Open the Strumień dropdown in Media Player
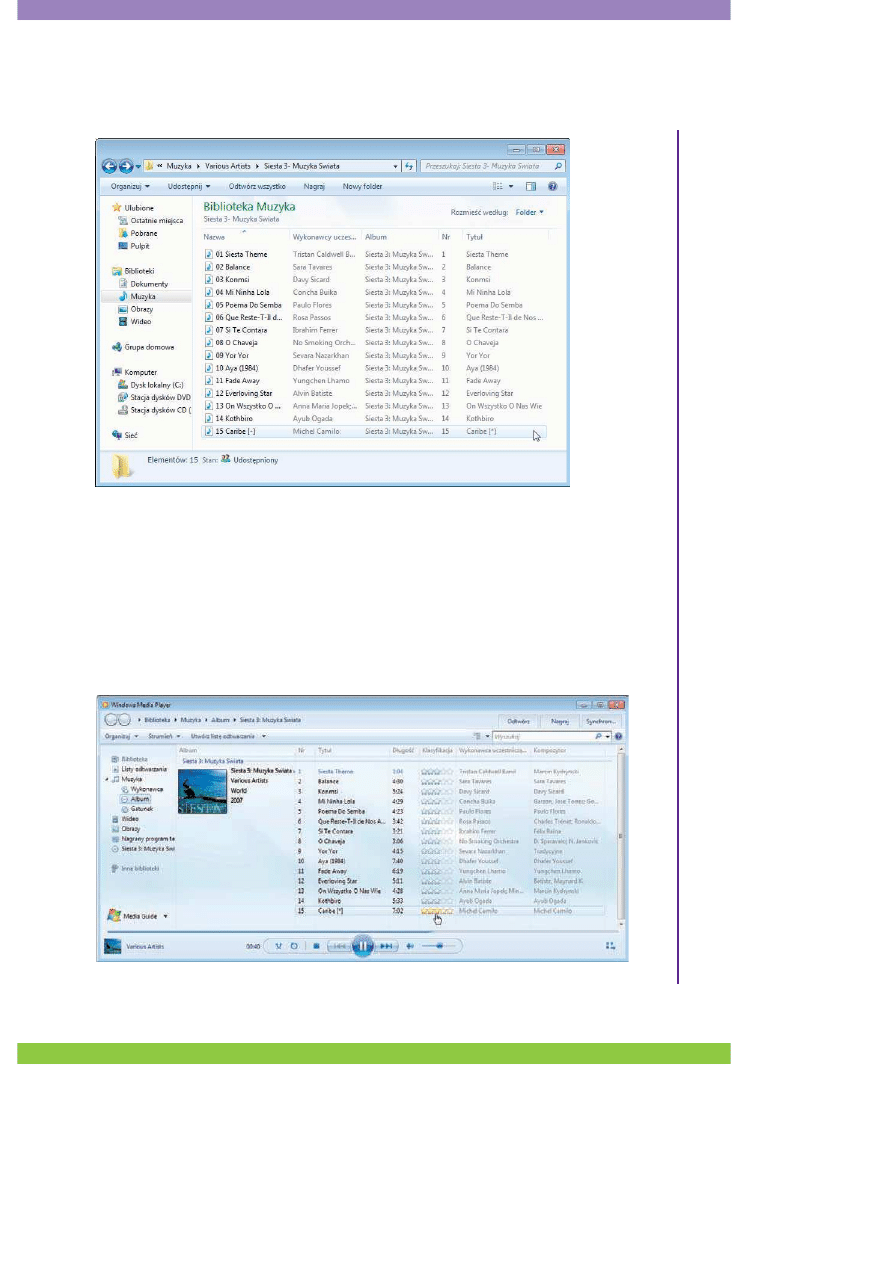The width and height of the screenshot is (893, 1263). pos(164,736)
